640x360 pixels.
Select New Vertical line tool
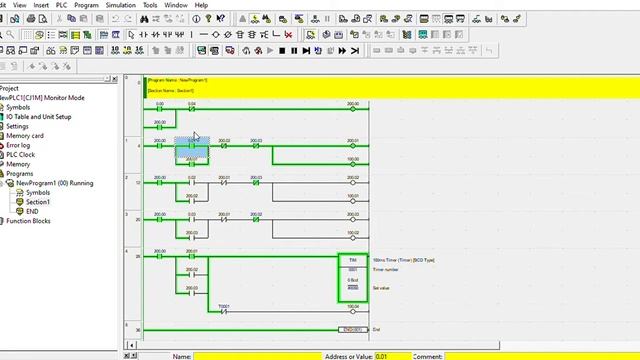point(191,35)
